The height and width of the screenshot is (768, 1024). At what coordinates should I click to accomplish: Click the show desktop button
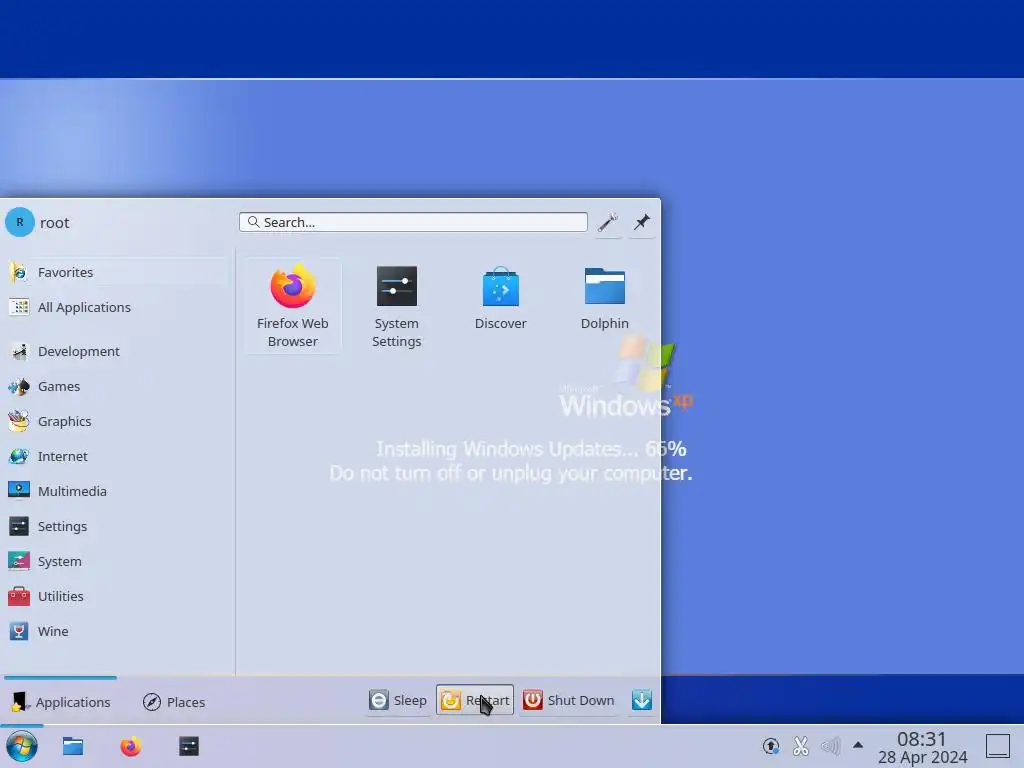click(998, 746)
